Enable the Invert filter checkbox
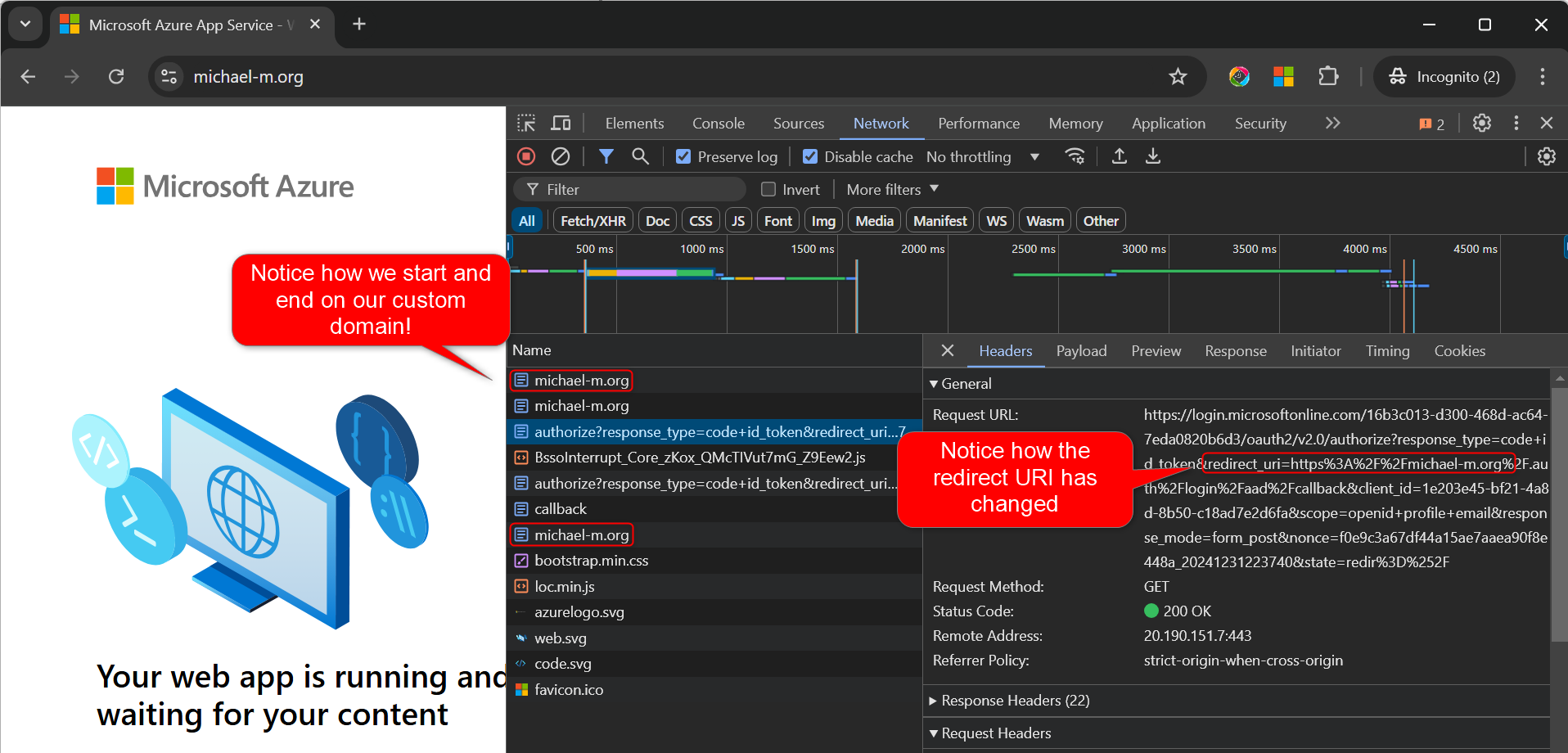Image resolution: width=1568 pixels, height=753 pixels. click(x=768, y=189)
